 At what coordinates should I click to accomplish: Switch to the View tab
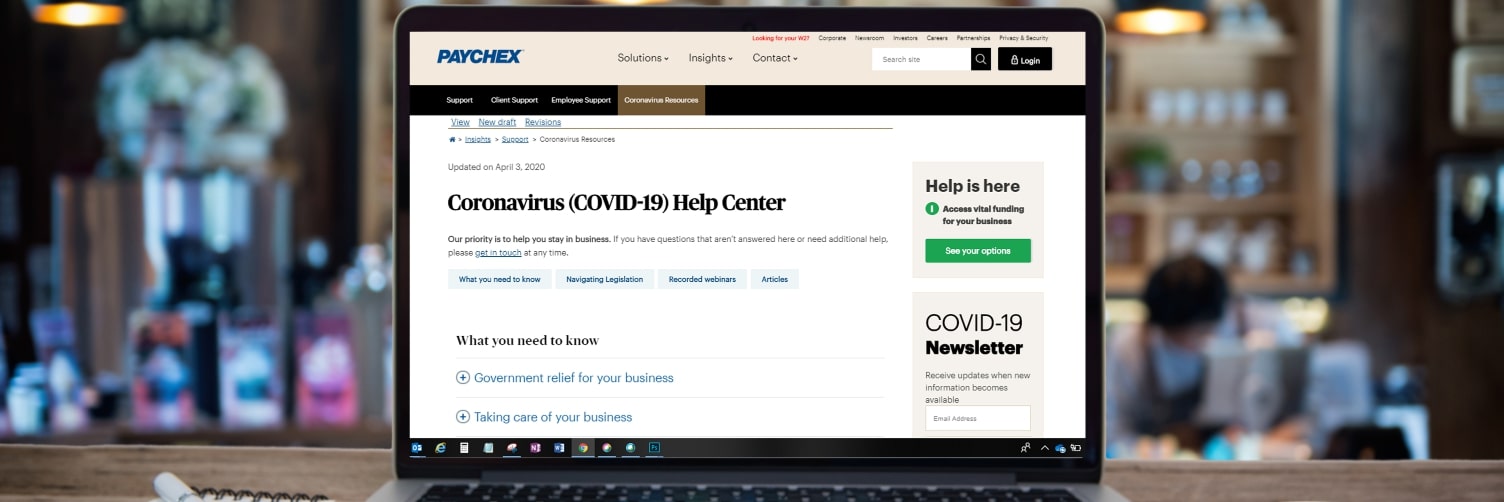(x=460, y=122)
